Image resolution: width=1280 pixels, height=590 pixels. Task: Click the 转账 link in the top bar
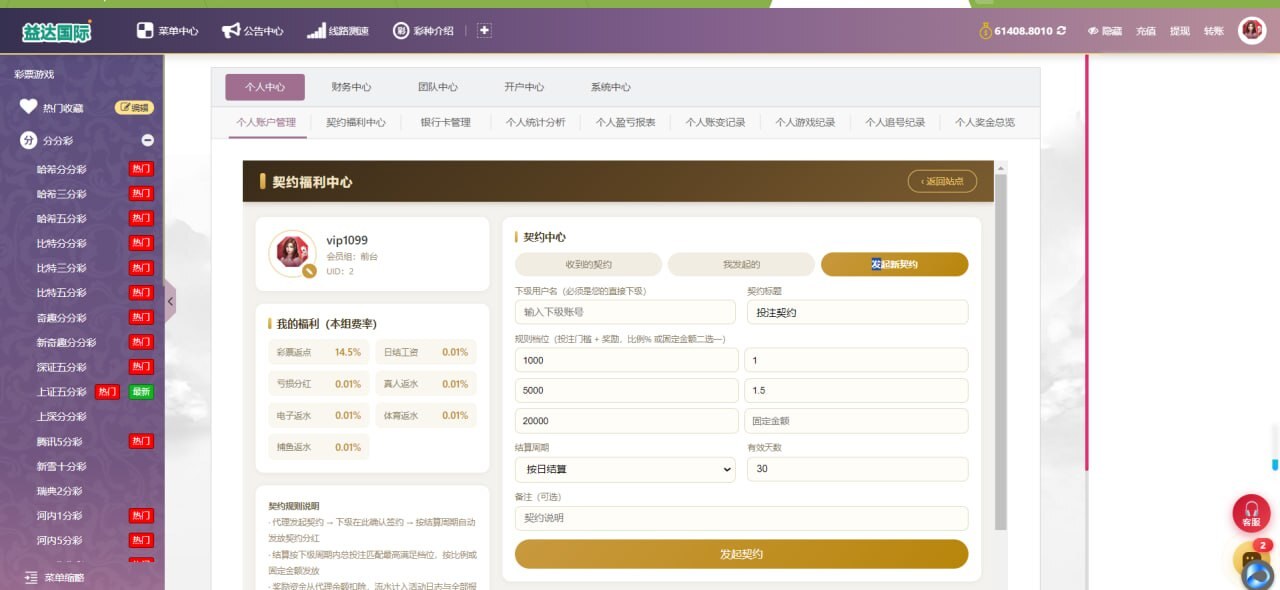click(1214, 31)
